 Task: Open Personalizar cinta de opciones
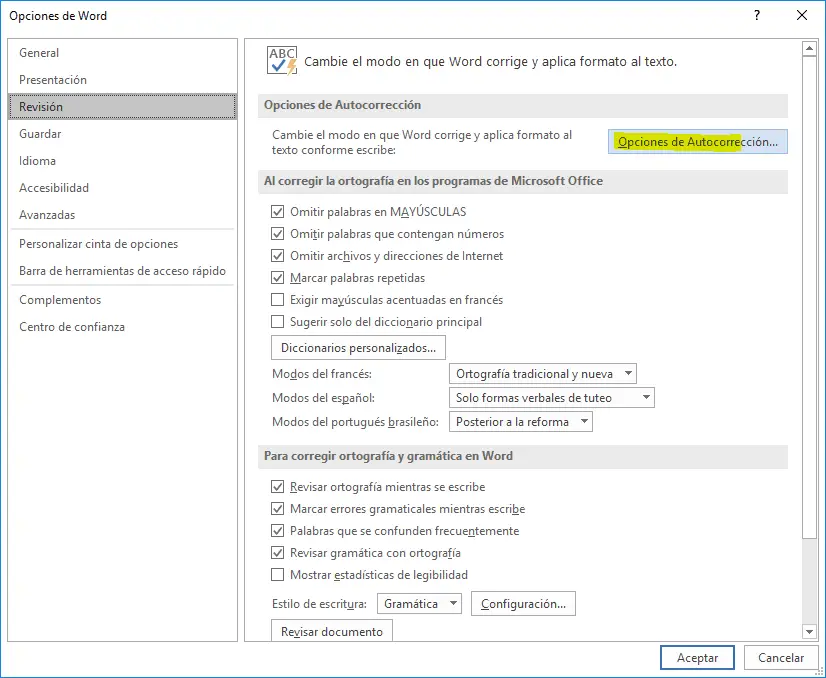[x=122, y=244]
